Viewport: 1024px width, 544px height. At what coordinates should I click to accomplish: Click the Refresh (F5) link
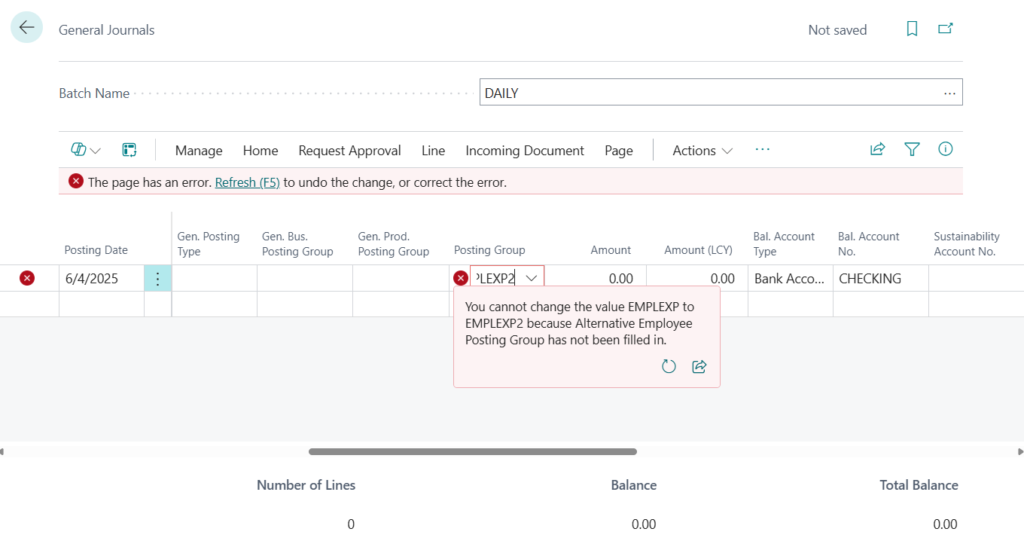pyautogui.click(x=247, y=182)
